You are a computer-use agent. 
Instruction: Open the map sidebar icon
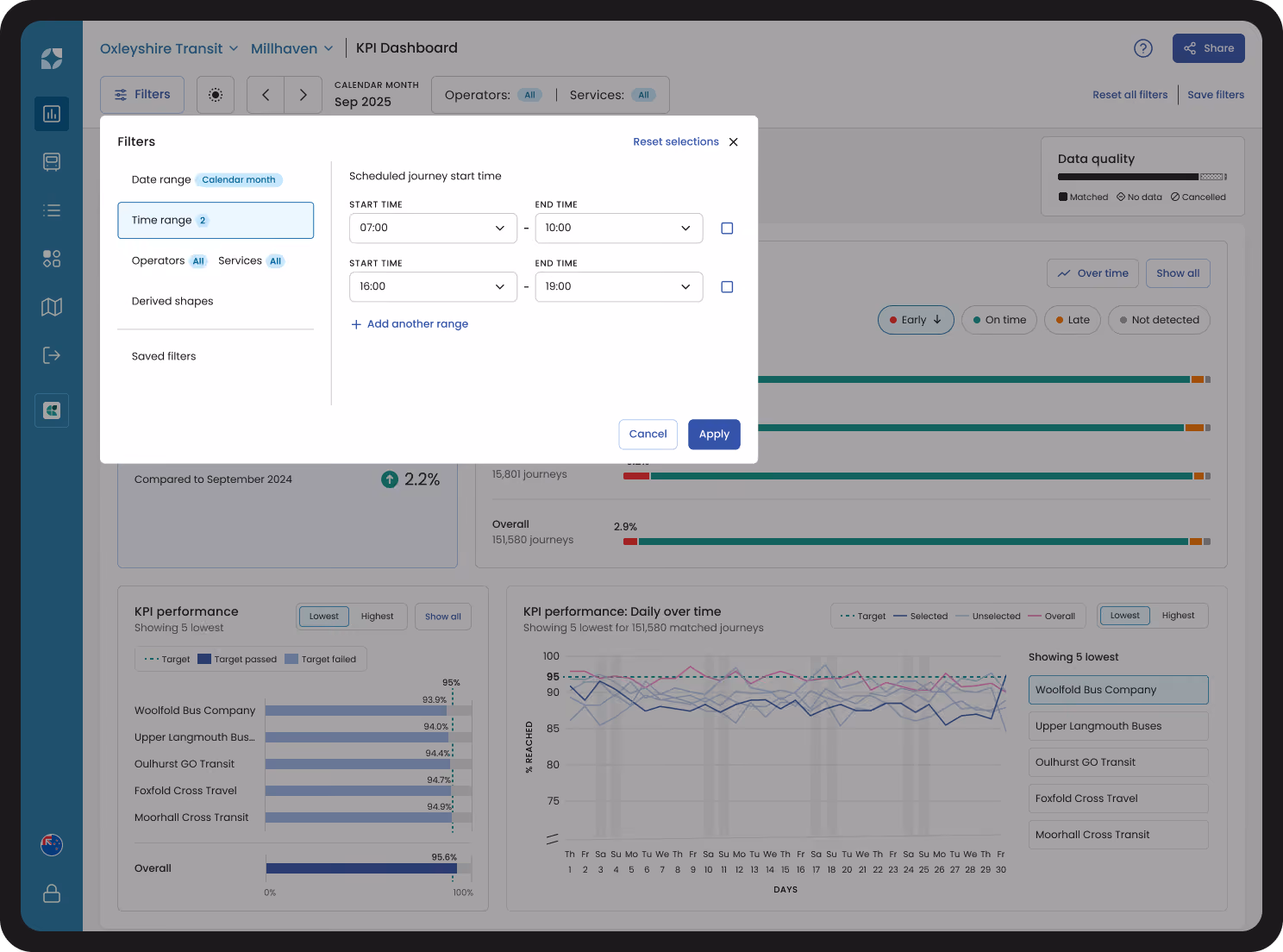point(52,307)
